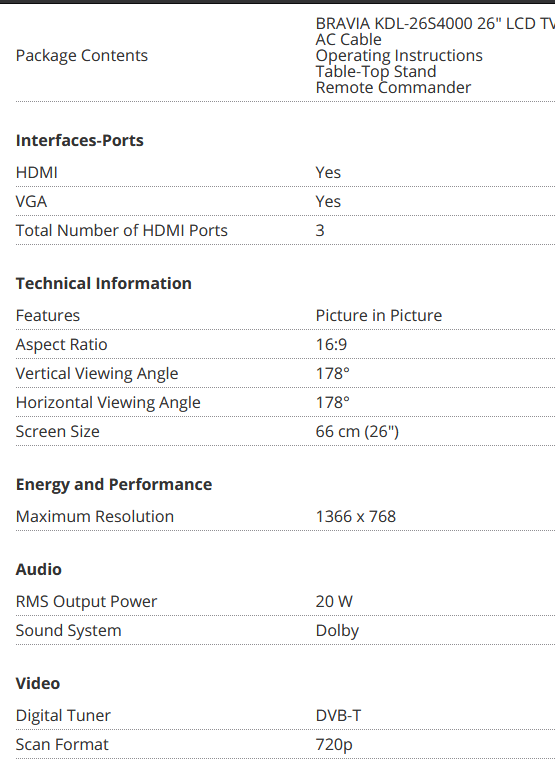Select the 1366 x 768 resolution value
The width and height of the screenshot is (555, 761).
(356, 516)
